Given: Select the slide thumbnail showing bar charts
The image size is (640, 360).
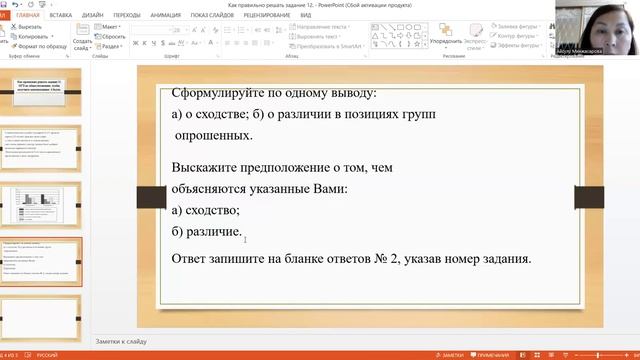Looking at the screenshot, I should (x=40, y=205).
